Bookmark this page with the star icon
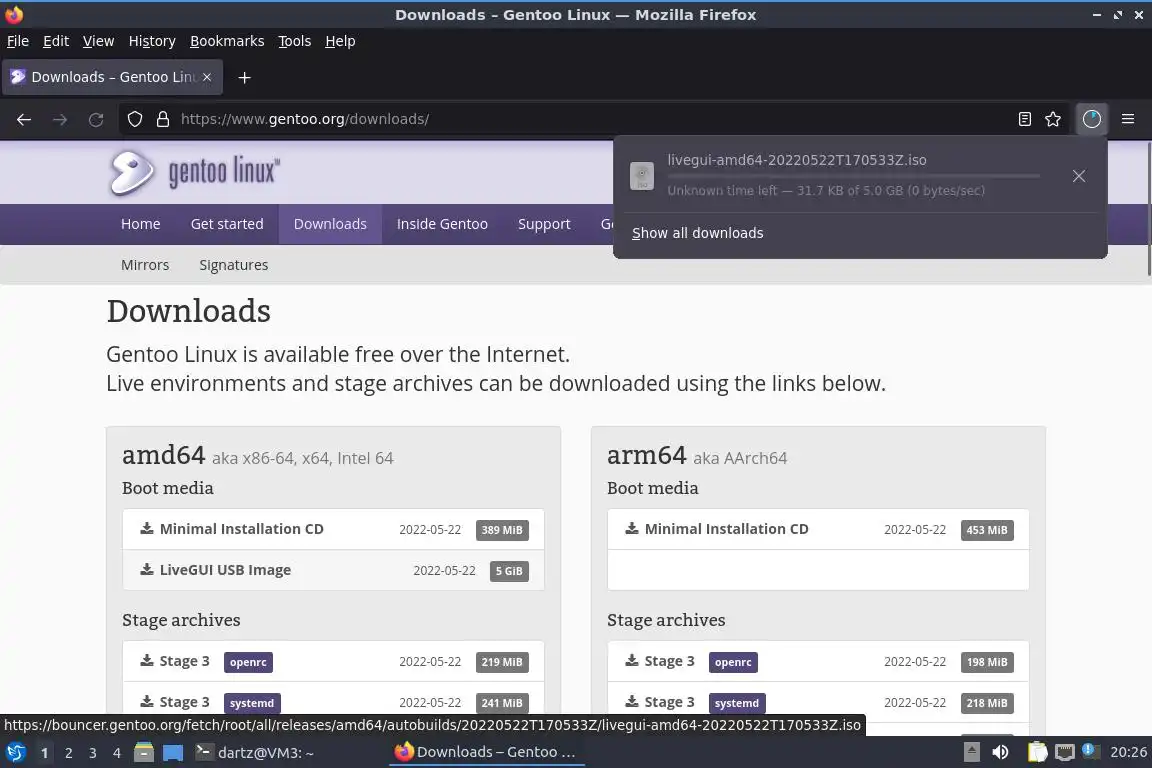 click(1053, 119)
